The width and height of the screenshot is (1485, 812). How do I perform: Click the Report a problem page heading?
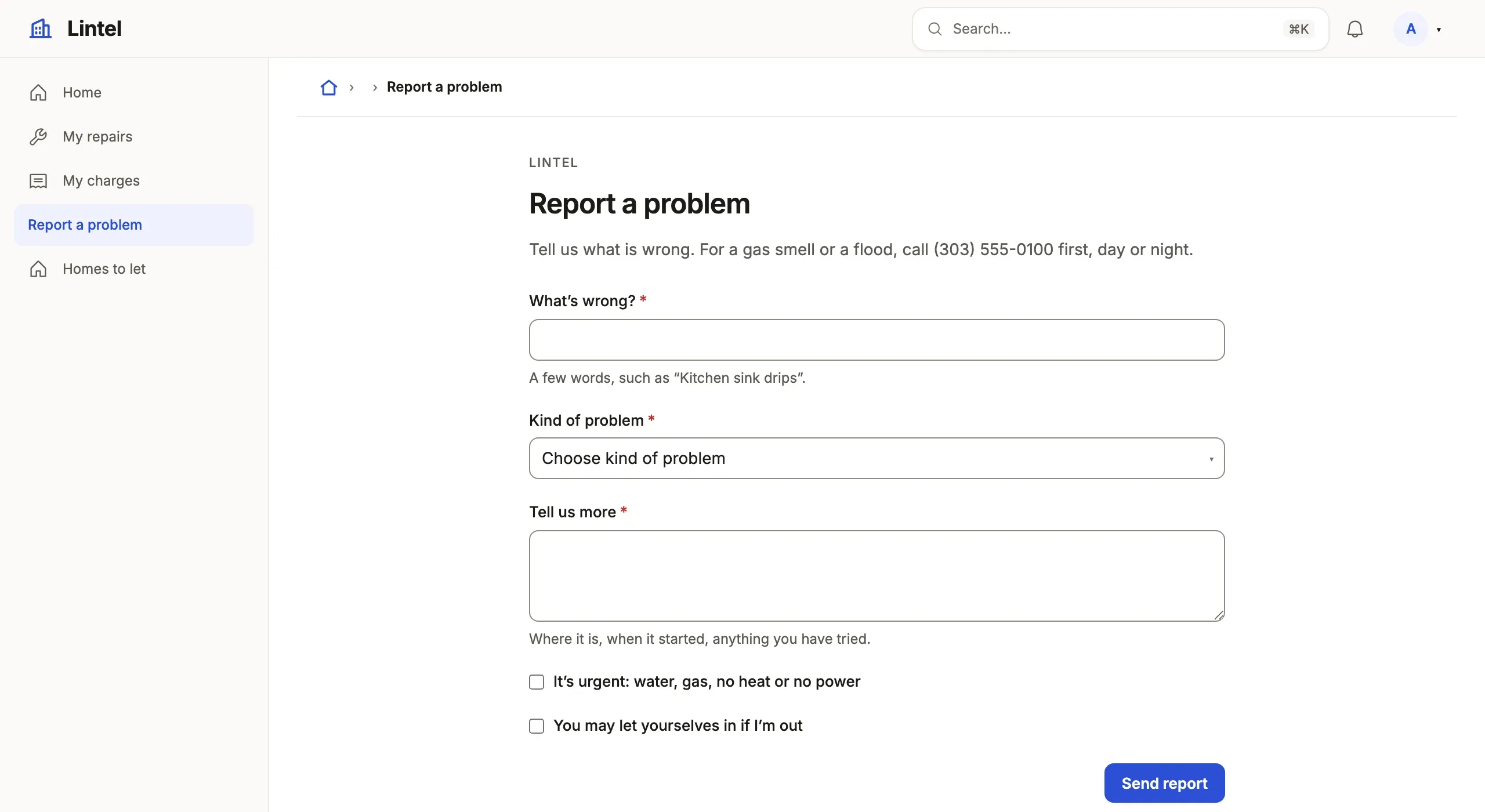point(639,204)
